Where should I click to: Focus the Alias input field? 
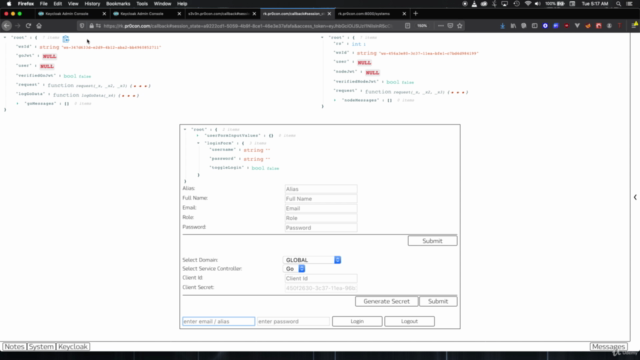tap(321, 189)
